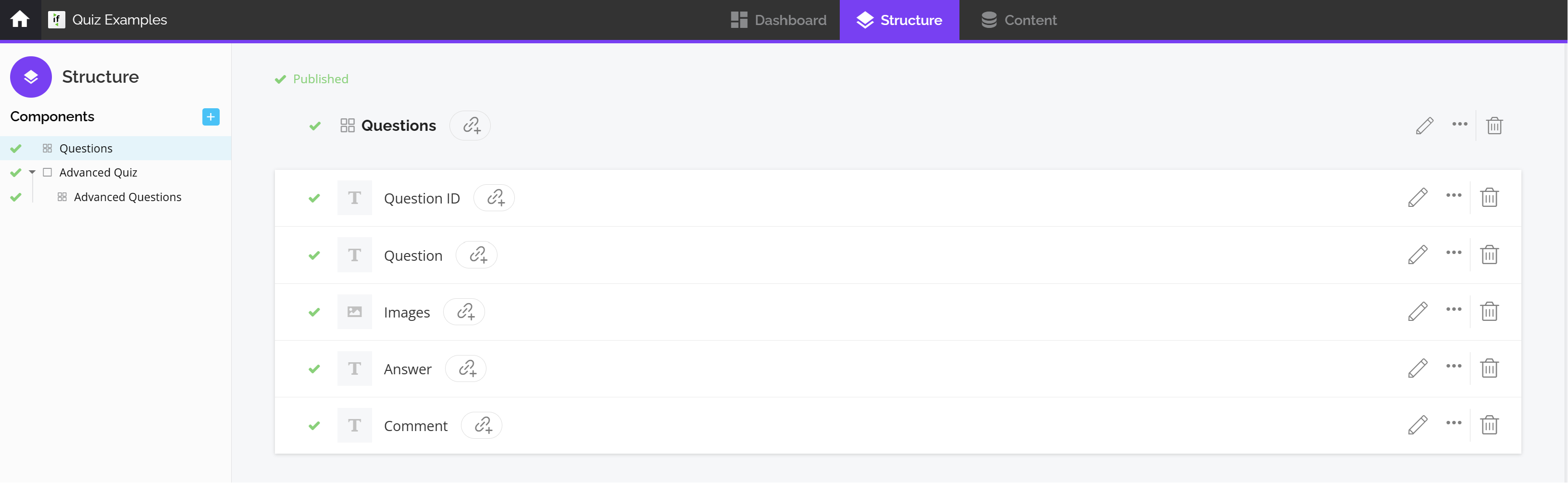Screen dimensions: 1568x483
Task: Toggle checkmark beside Advanced Quiz in sidebar
Action: [x=16, y=172]
